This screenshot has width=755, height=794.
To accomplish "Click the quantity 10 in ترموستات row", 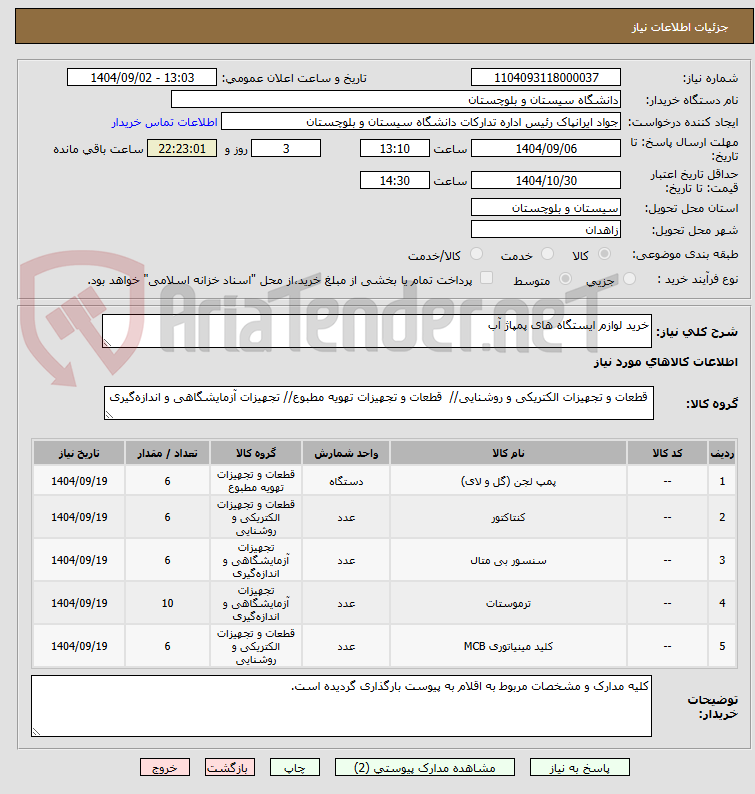I will pyautogui.click(x=168, y=603).
